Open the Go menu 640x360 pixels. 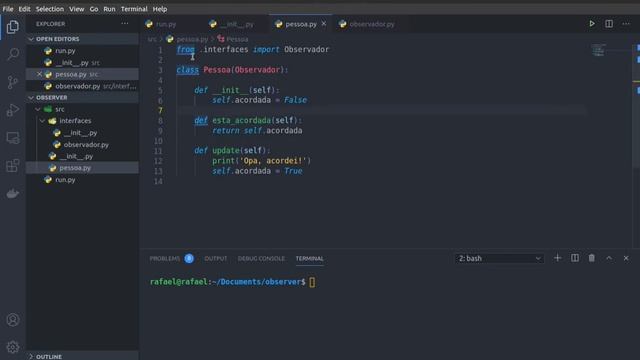click(x=94, y=9)
